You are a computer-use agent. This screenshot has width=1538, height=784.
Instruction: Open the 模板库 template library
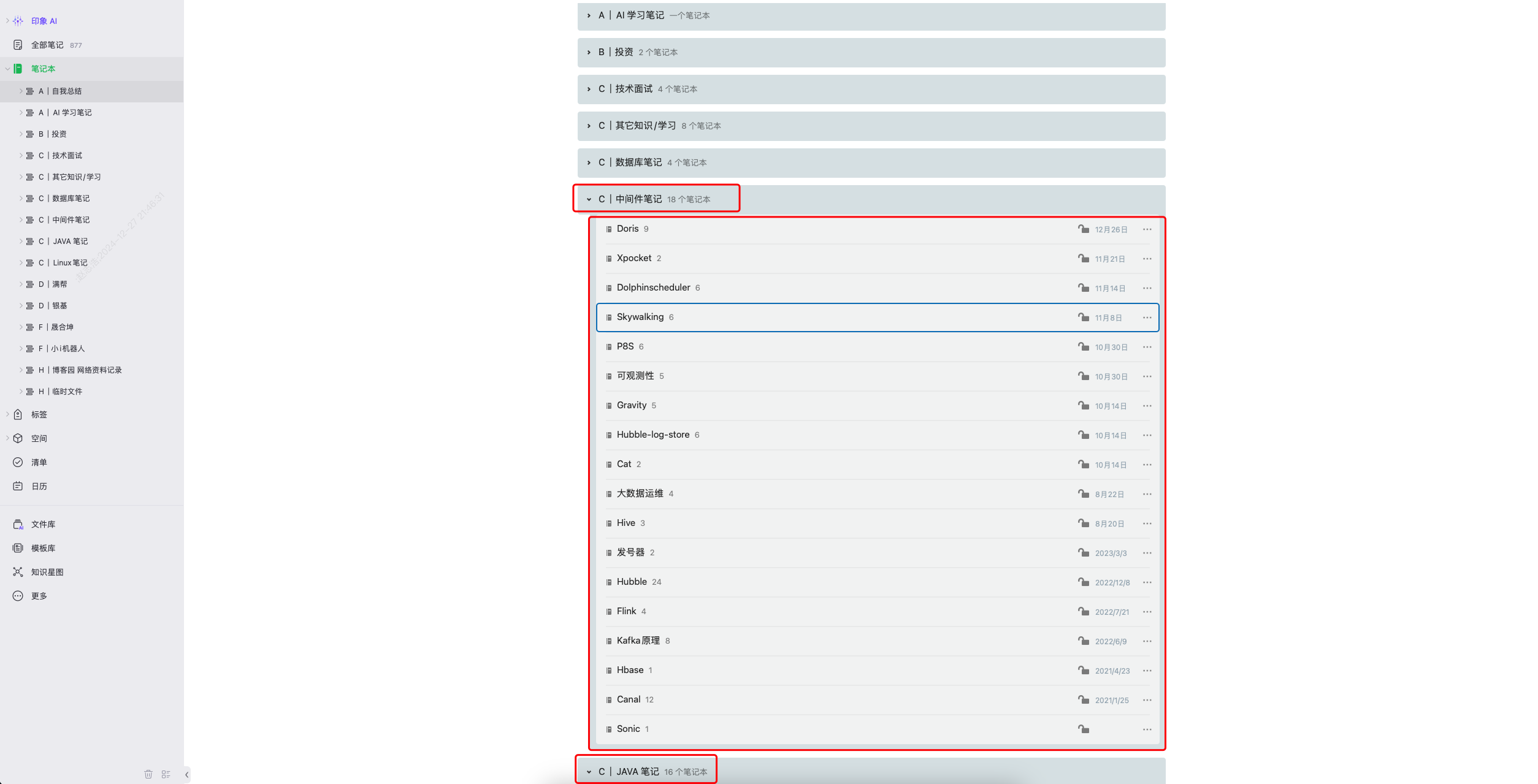click(x=43, y=548)
